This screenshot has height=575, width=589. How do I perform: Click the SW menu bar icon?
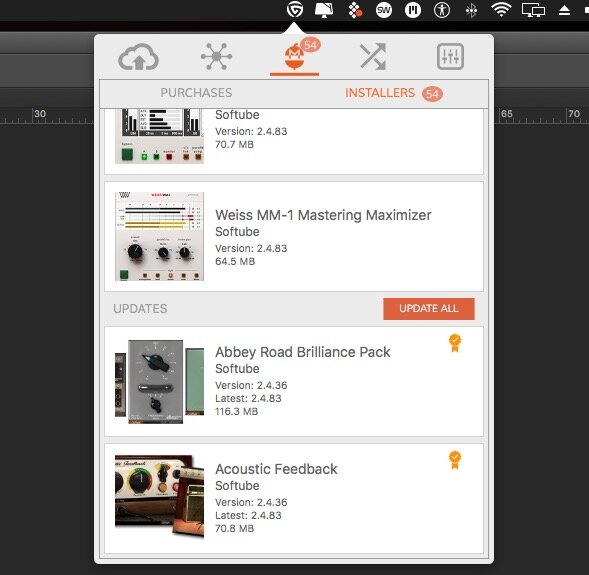(x=384, y=10)
